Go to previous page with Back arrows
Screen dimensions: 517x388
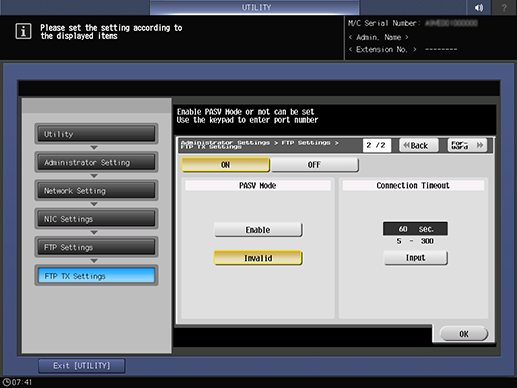419,145
